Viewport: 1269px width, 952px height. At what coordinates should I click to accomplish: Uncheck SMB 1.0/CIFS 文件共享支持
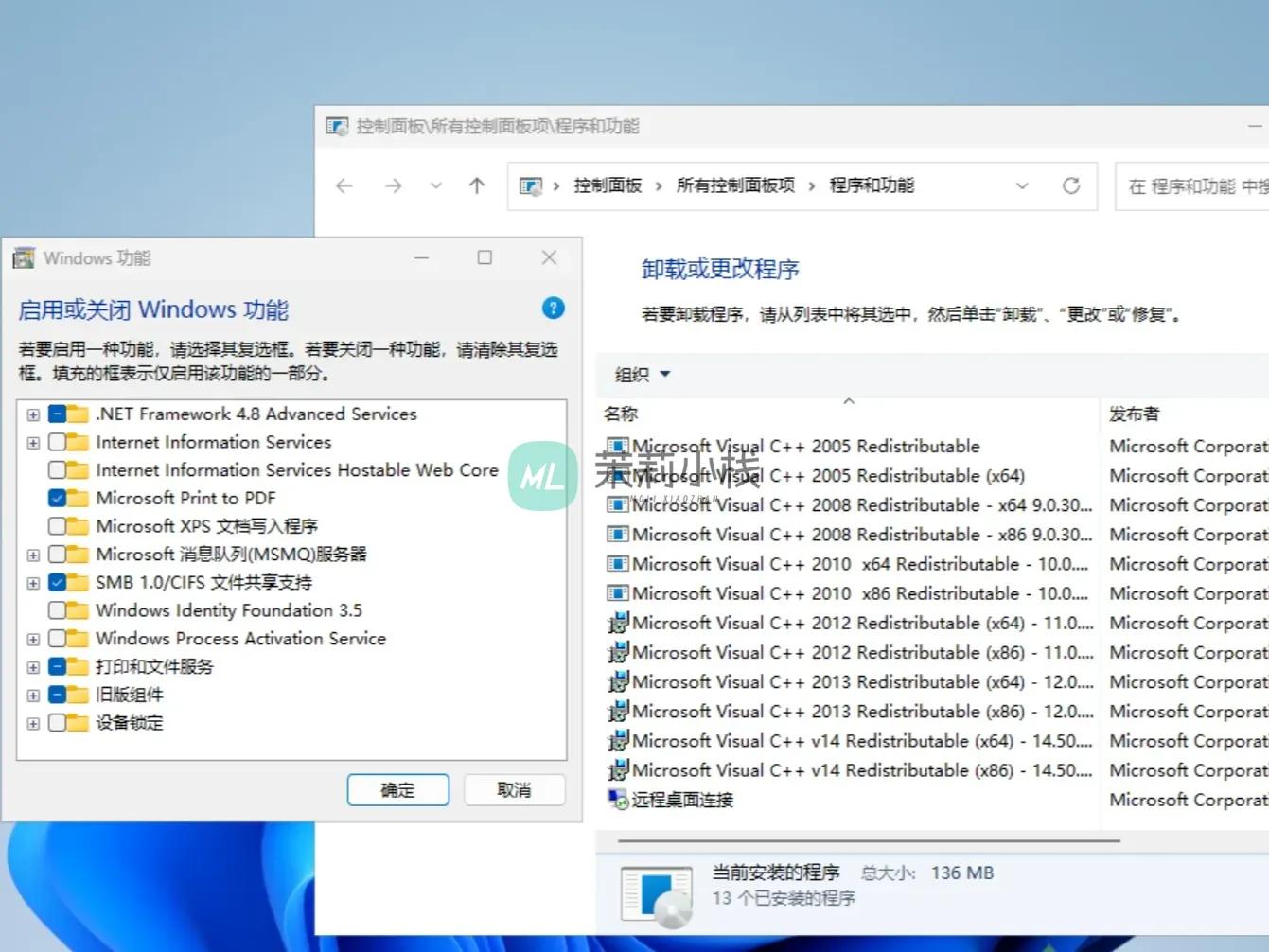click(x=57, y=582)
